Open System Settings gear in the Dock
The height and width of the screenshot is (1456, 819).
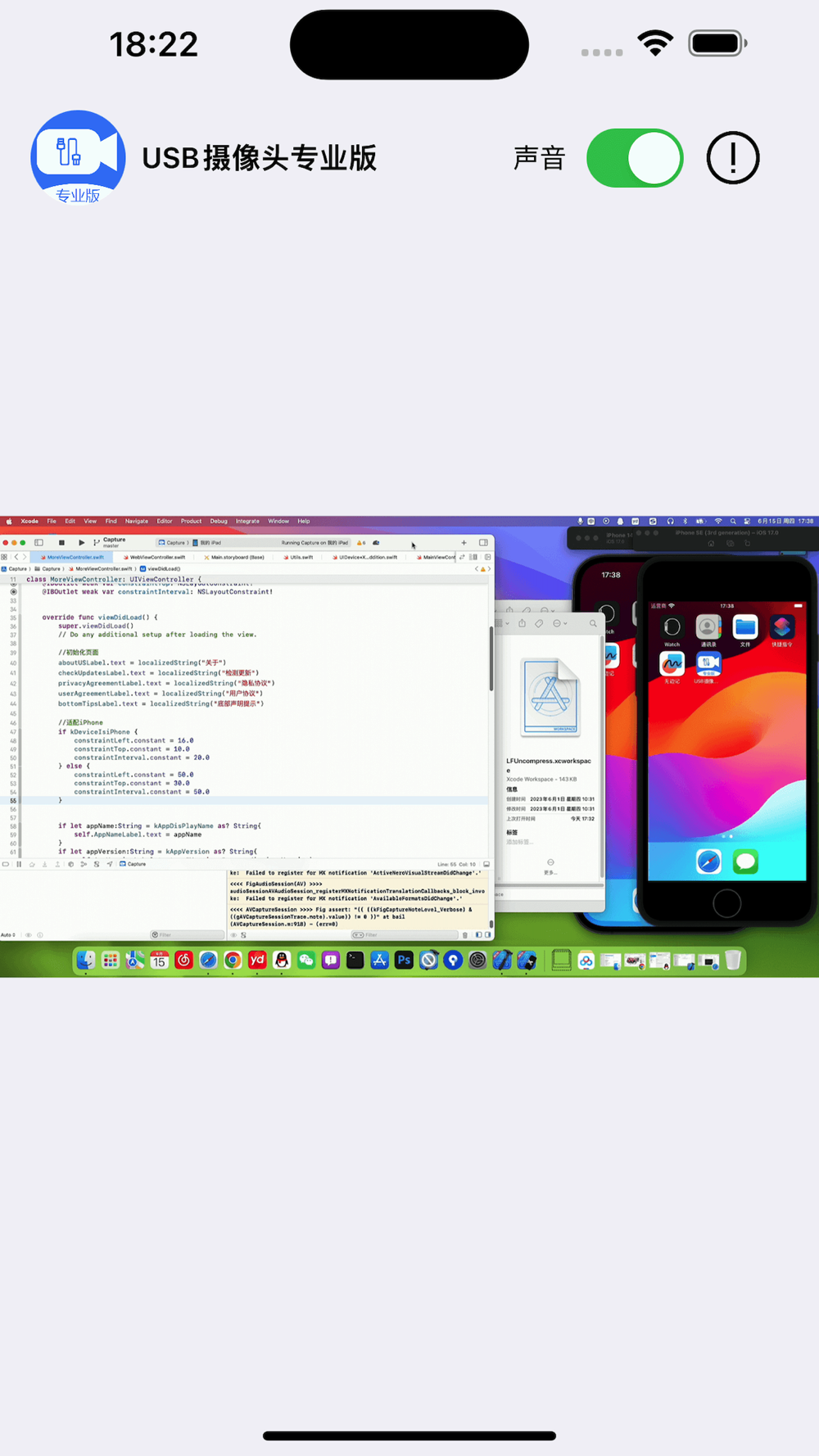(477, 961)
